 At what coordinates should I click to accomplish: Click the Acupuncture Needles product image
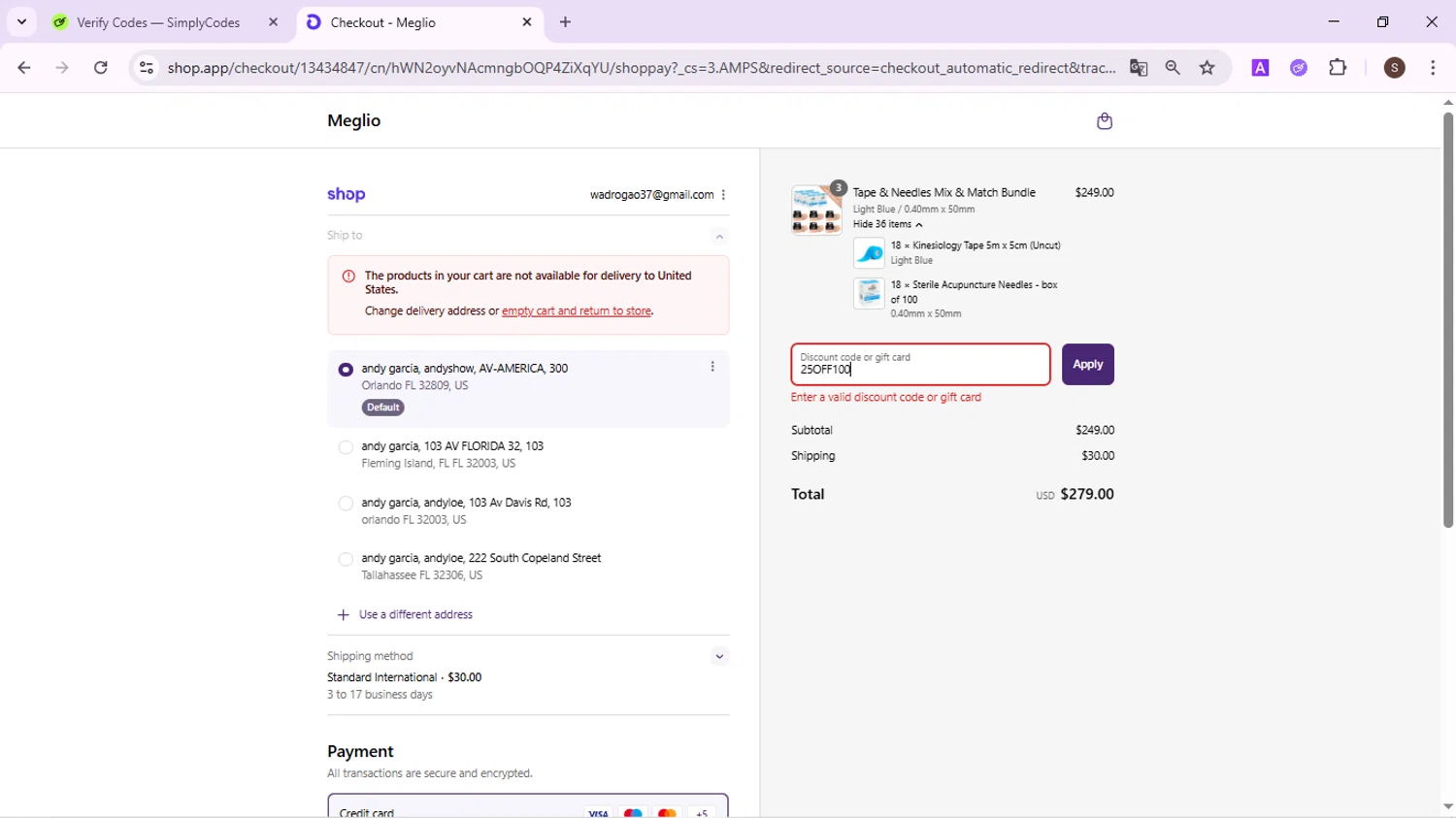pos(869,293)
